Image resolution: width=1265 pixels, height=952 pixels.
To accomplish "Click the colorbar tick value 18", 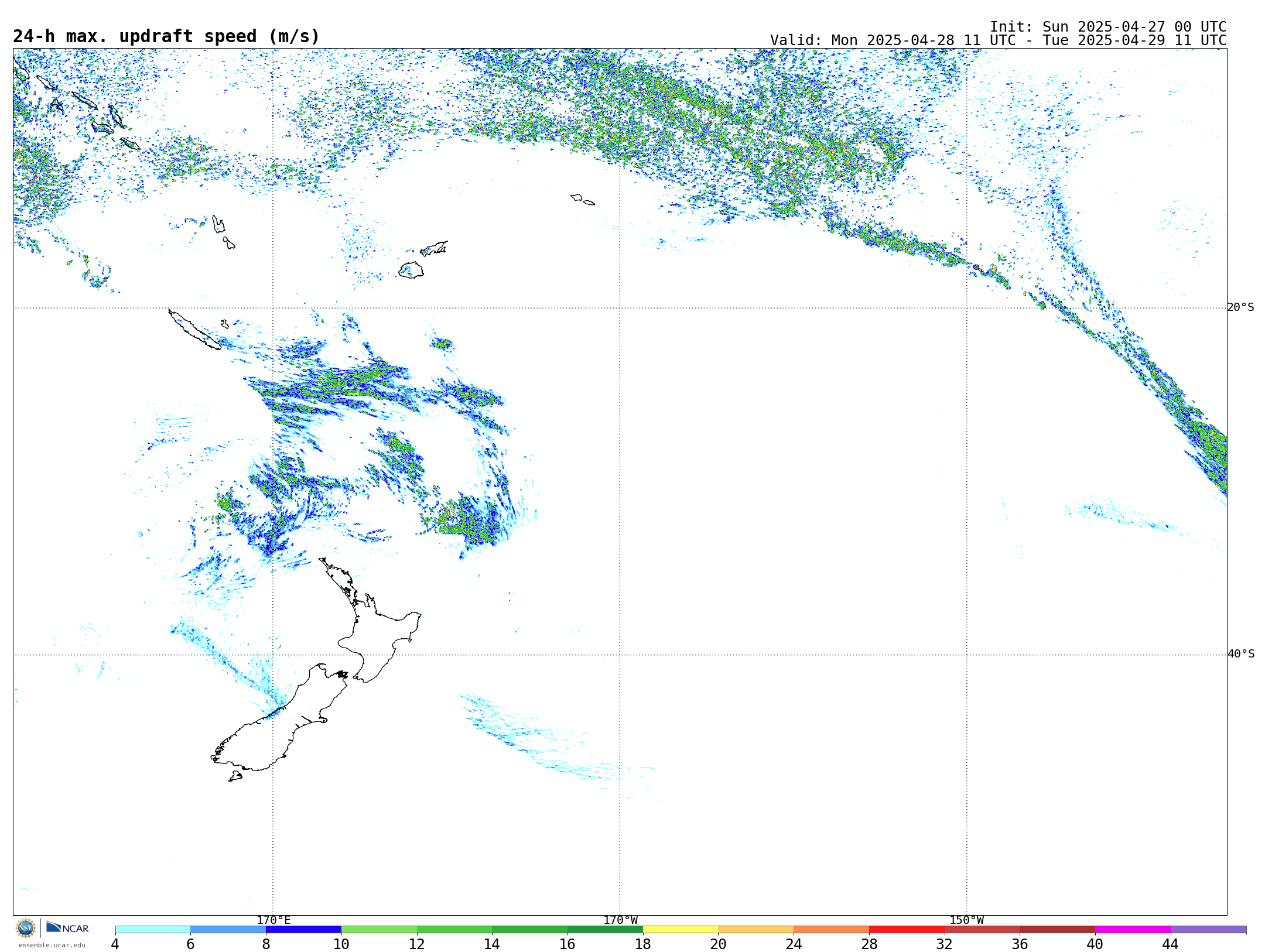I will 643,944.
